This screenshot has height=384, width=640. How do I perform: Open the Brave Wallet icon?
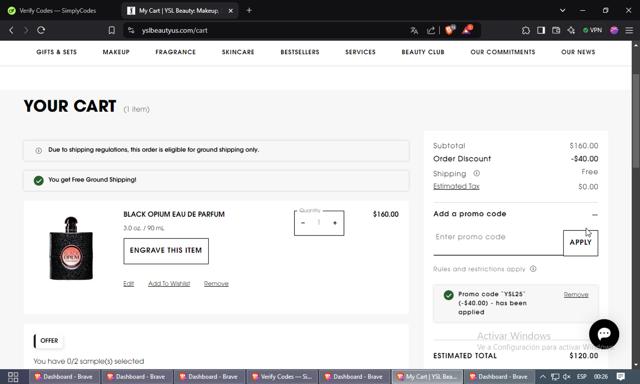(x=556, y=30)
